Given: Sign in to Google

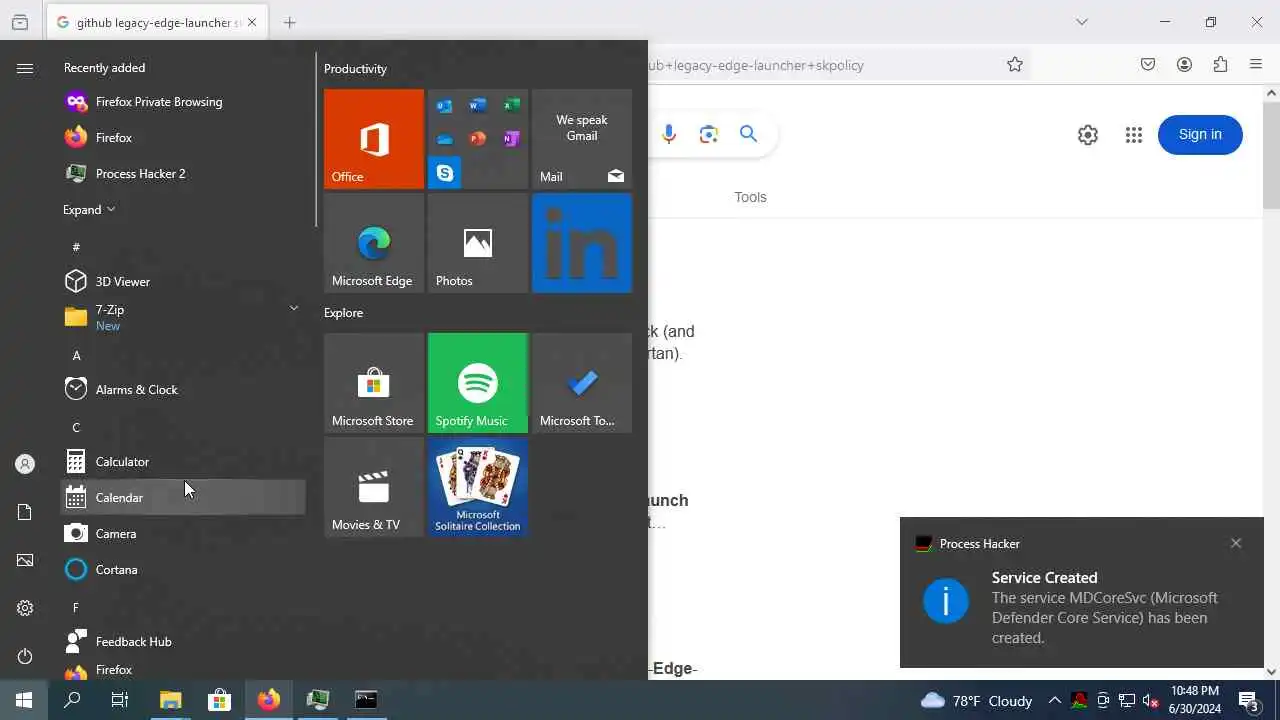Looking at the screenshot, I should point(1200,135).
